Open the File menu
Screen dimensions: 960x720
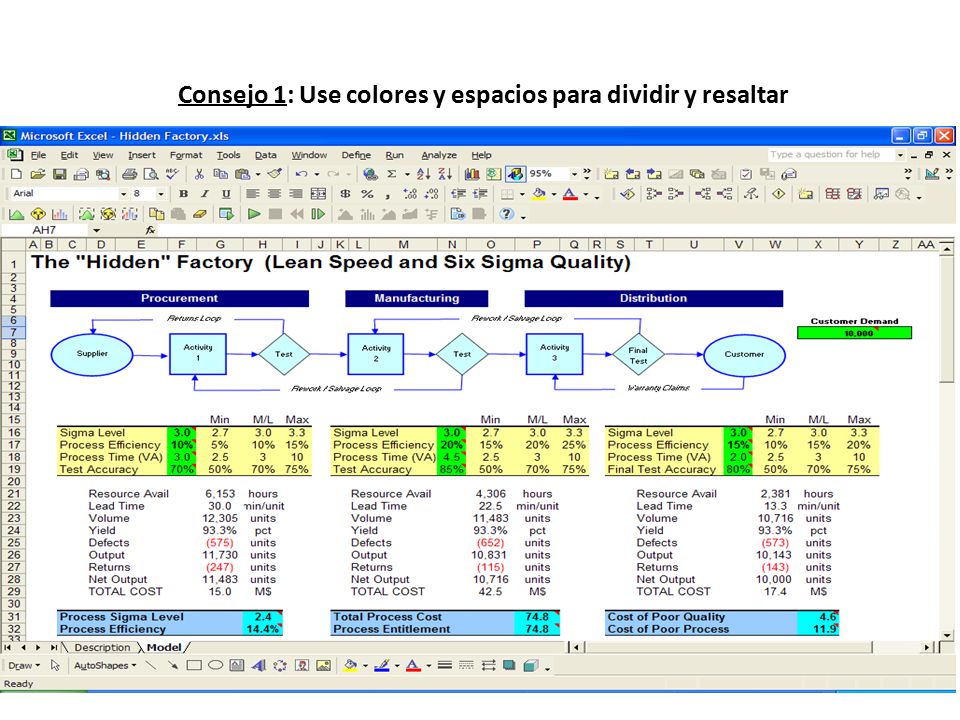(38, 155)
